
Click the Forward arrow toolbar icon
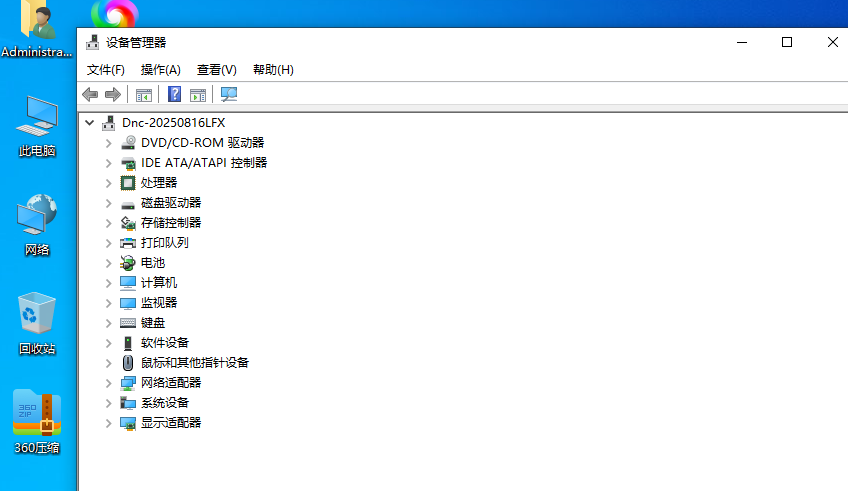(112, 95)
